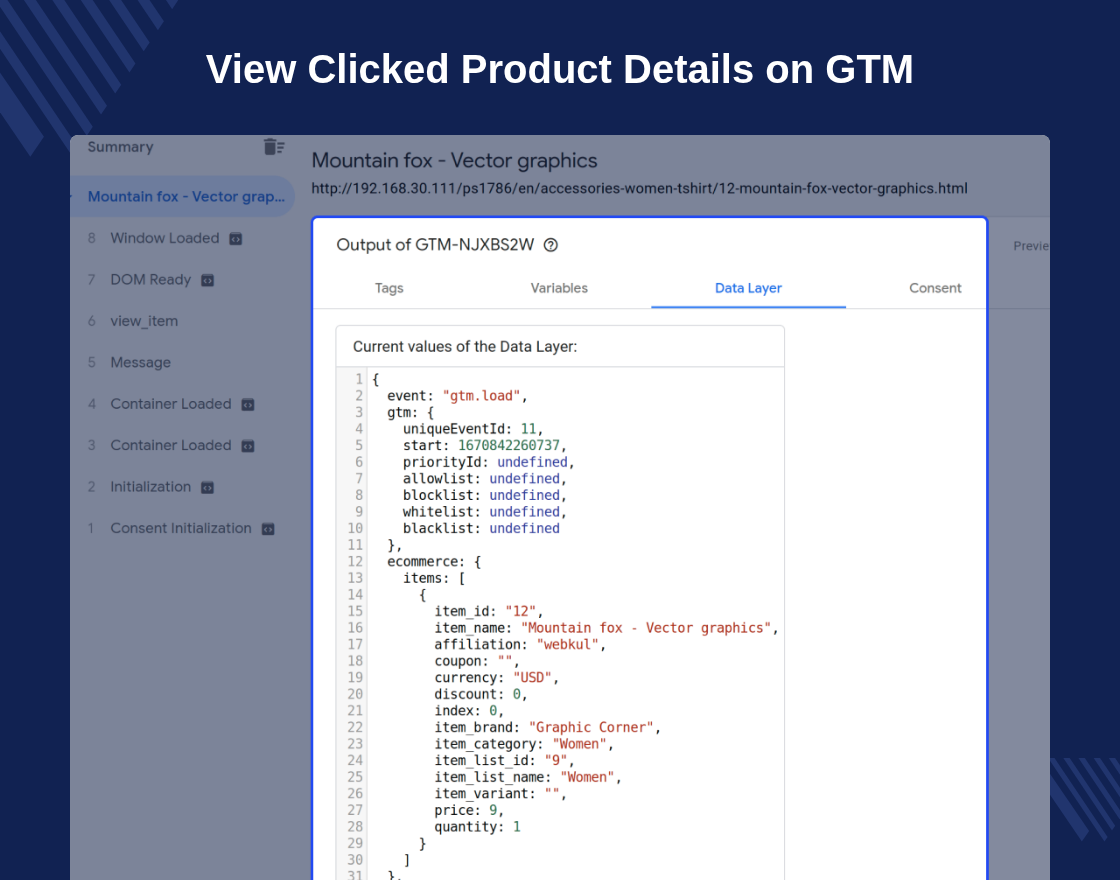Click the uniqueEventId value 11

pyautogui.click(x=529, y=429)
